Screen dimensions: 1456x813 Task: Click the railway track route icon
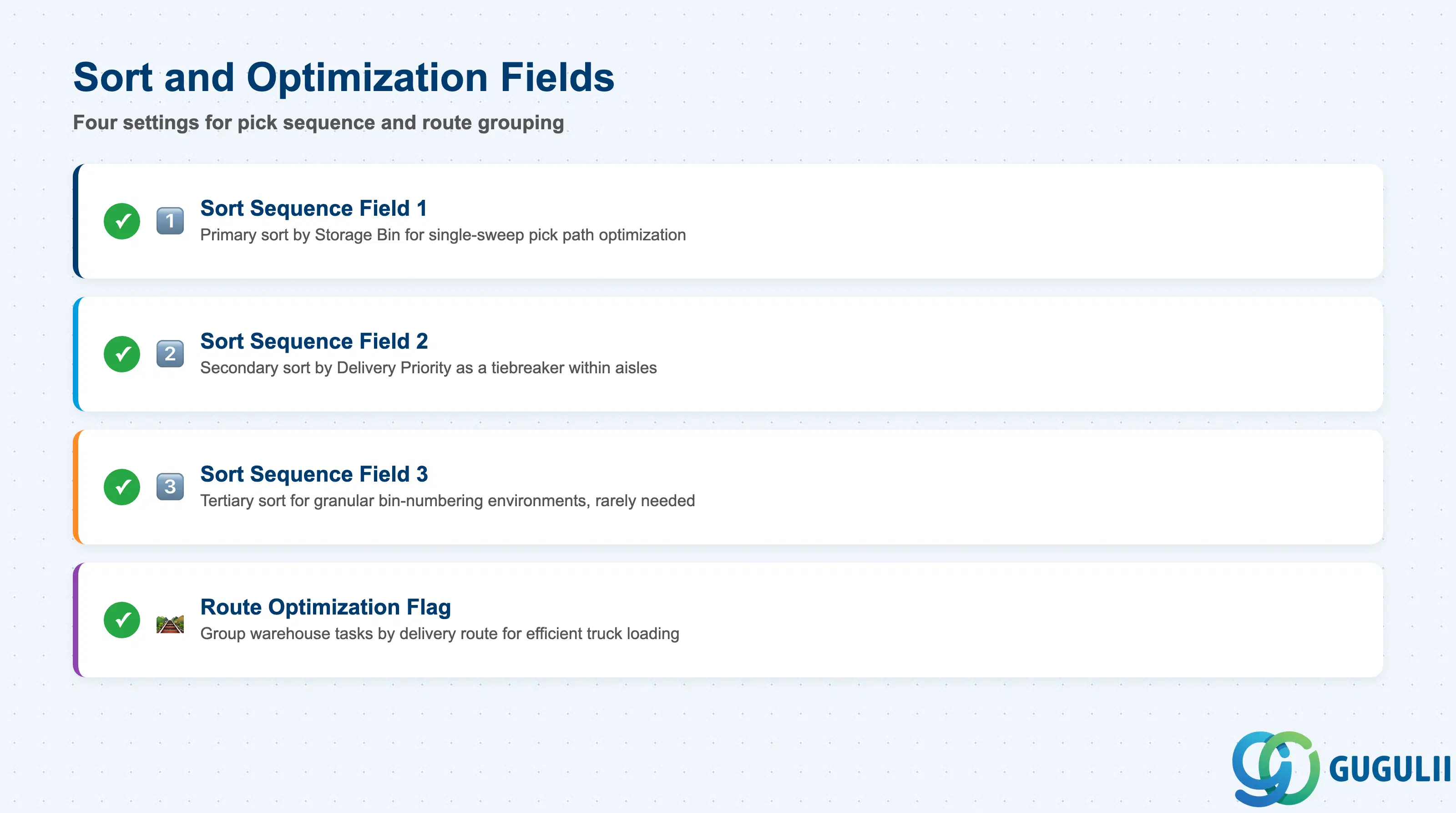tap(170, 624)
